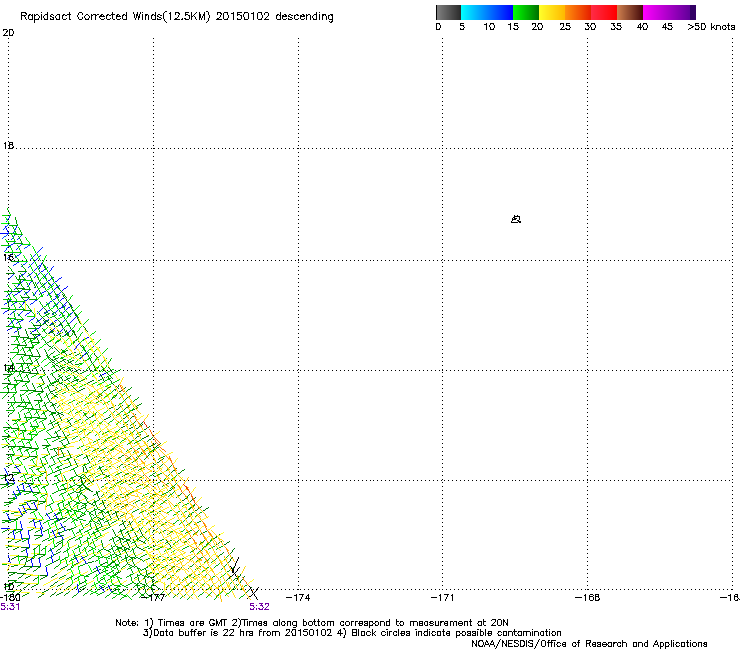Screen dimensions: 740x650
Task: Click the '25' legend scale number
Action: [565, 27]
